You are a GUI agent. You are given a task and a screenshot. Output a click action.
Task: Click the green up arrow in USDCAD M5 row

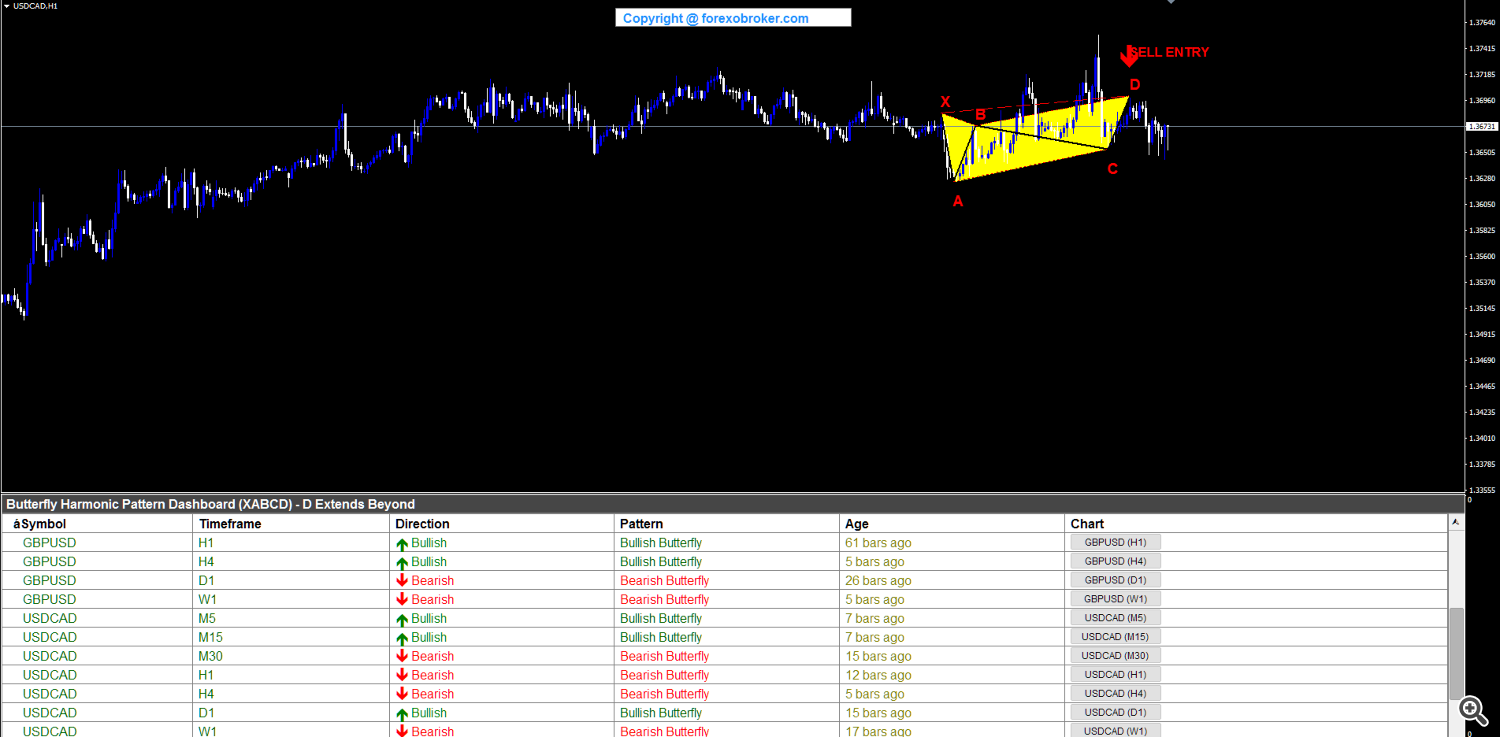tap(402, 619)
